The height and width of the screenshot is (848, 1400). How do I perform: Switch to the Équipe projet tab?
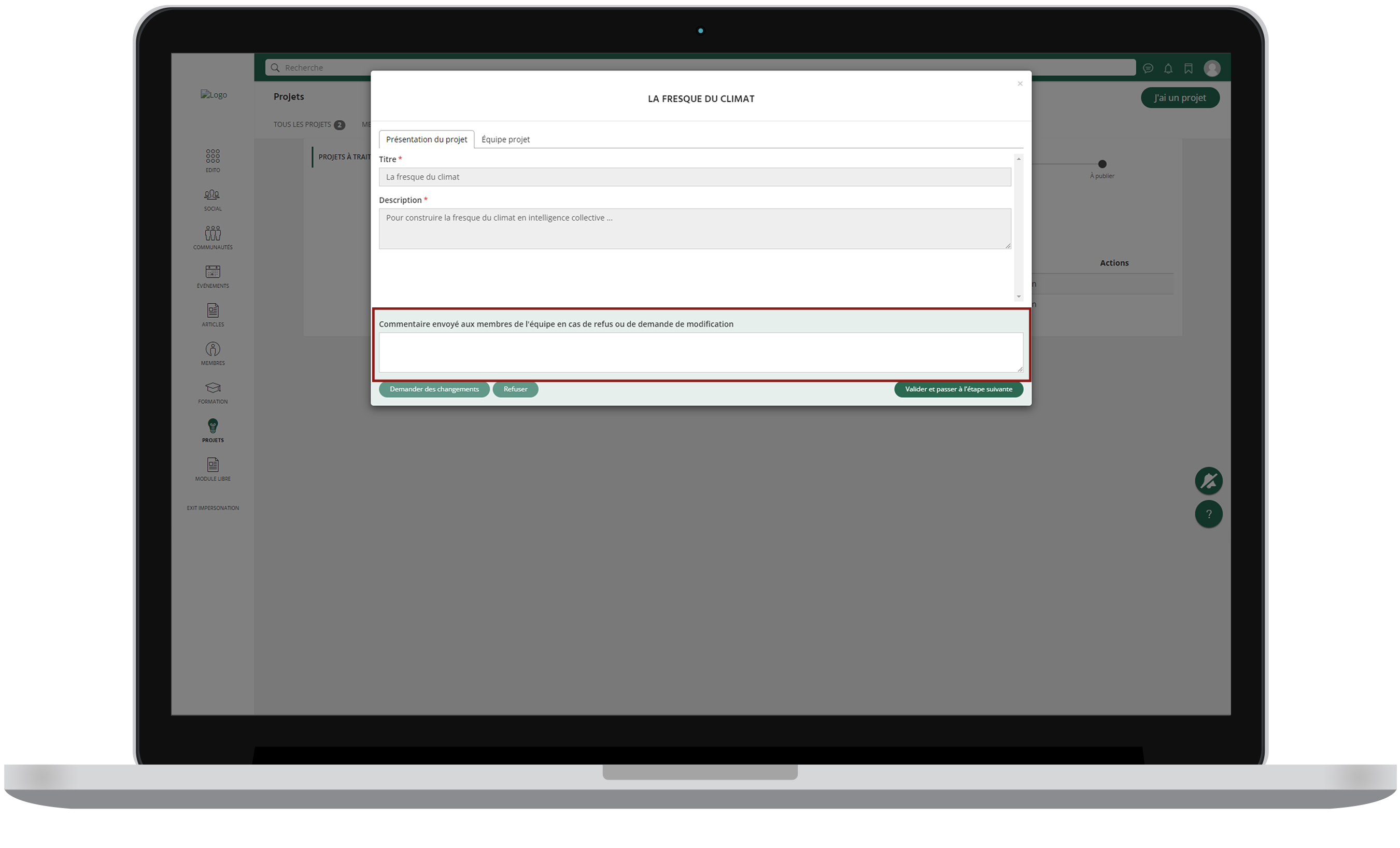coord(505,139)
